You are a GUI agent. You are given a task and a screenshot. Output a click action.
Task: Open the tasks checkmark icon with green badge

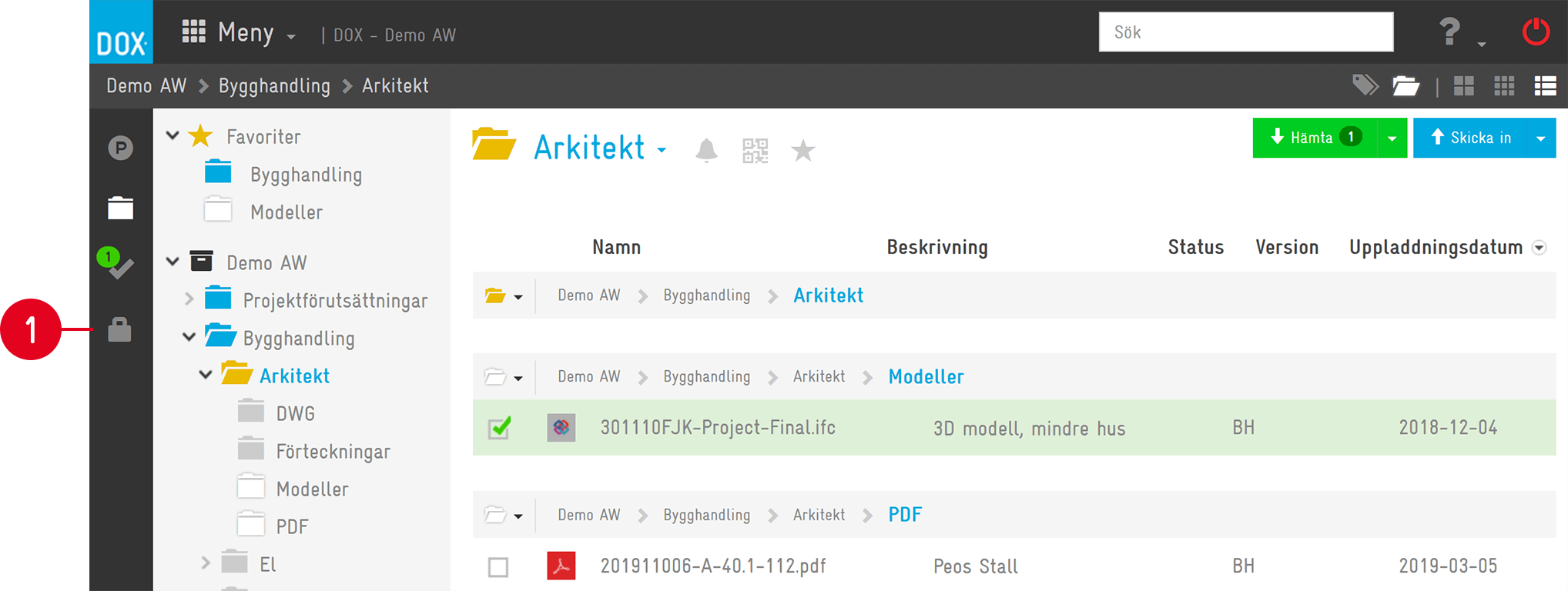[117, 264]
